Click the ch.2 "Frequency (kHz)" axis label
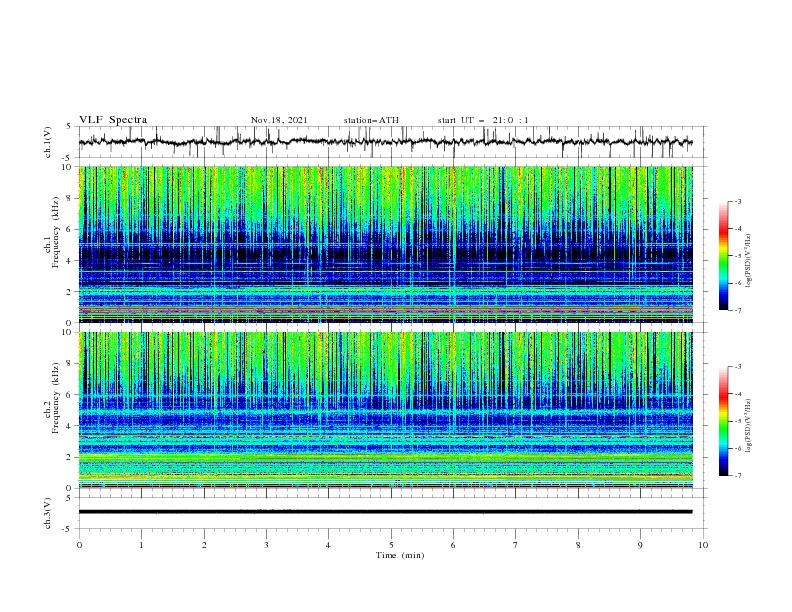The image size is (792, 612). point(55,397)
